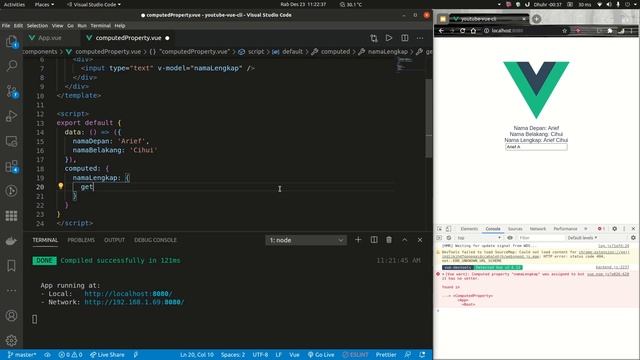The height and width of the screenshot is (360, 640).
Task: Open the DevTools Network tab
Action: coord(538,229)
